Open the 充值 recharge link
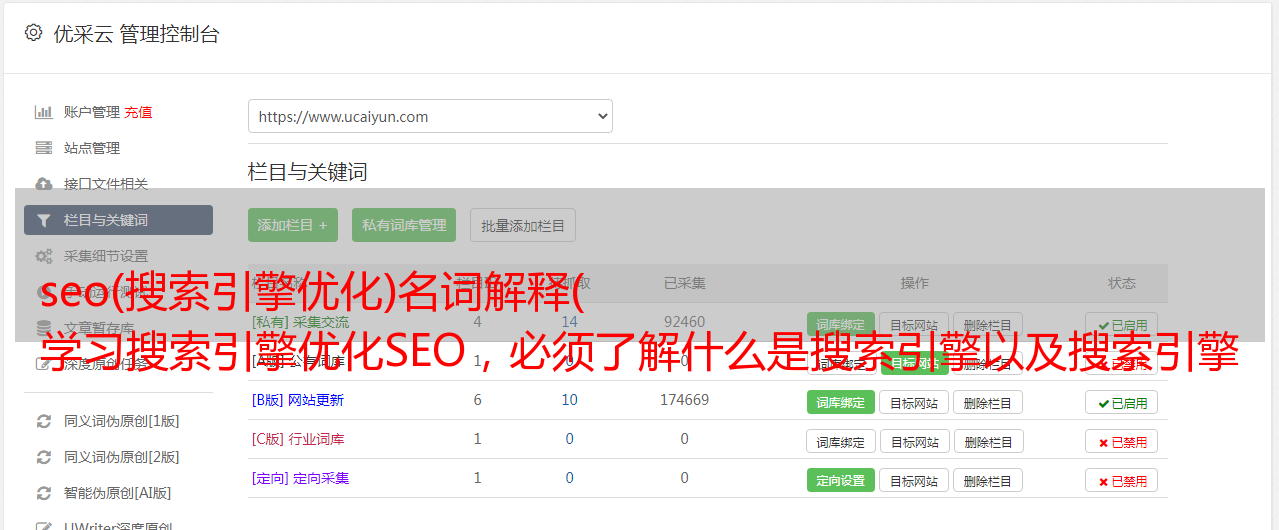Viewport: 1279px width, 530px height. coord(139,112)
